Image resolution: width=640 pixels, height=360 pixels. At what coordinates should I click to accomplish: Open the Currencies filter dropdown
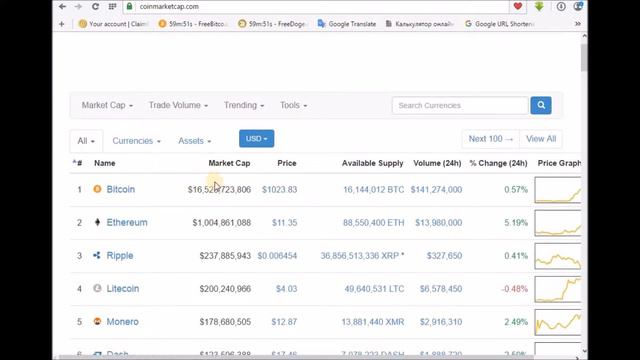[x=136, y=141]
